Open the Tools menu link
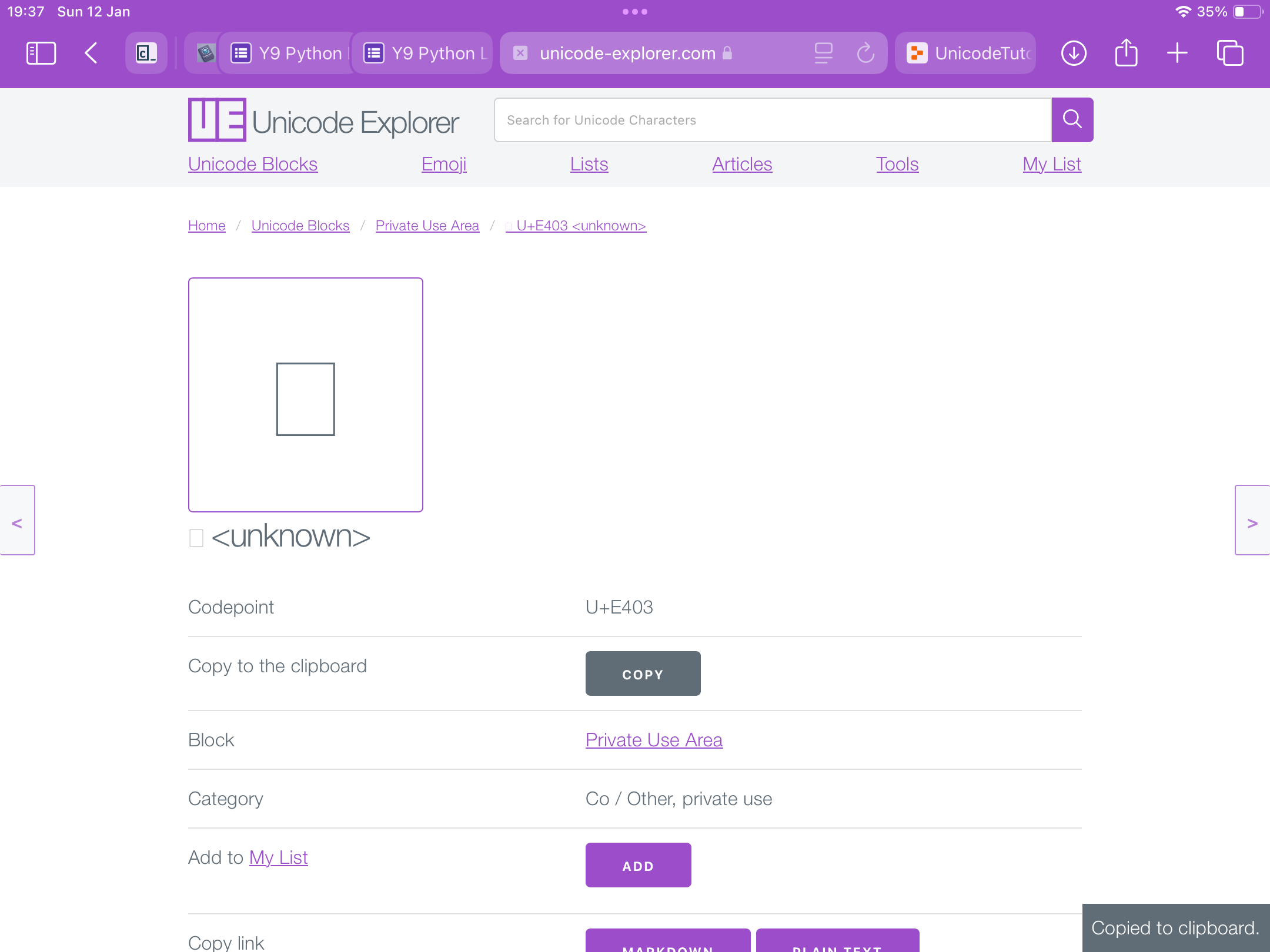This screenshot has width=1270, height=952. pos(897,164)
